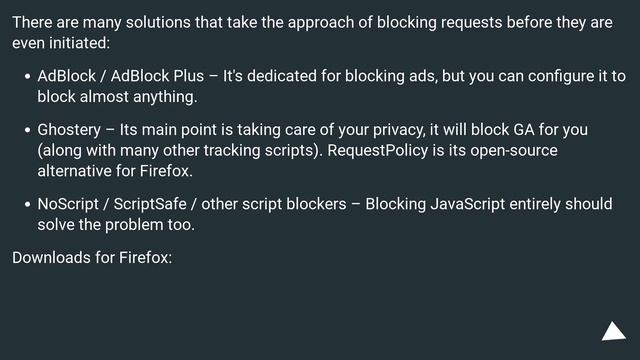
Task: Click the words 'other script blockers'
Action: [273, 204]
